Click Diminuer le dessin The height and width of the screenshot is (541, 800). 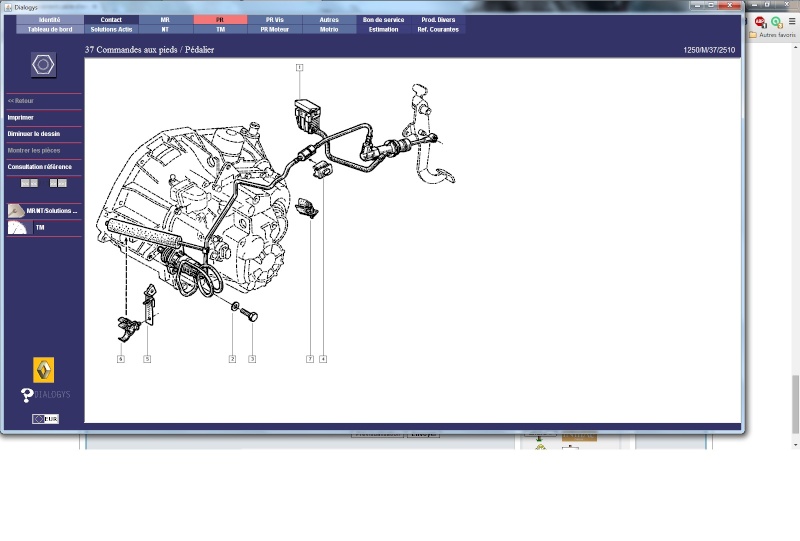click(x=34, y=134)
